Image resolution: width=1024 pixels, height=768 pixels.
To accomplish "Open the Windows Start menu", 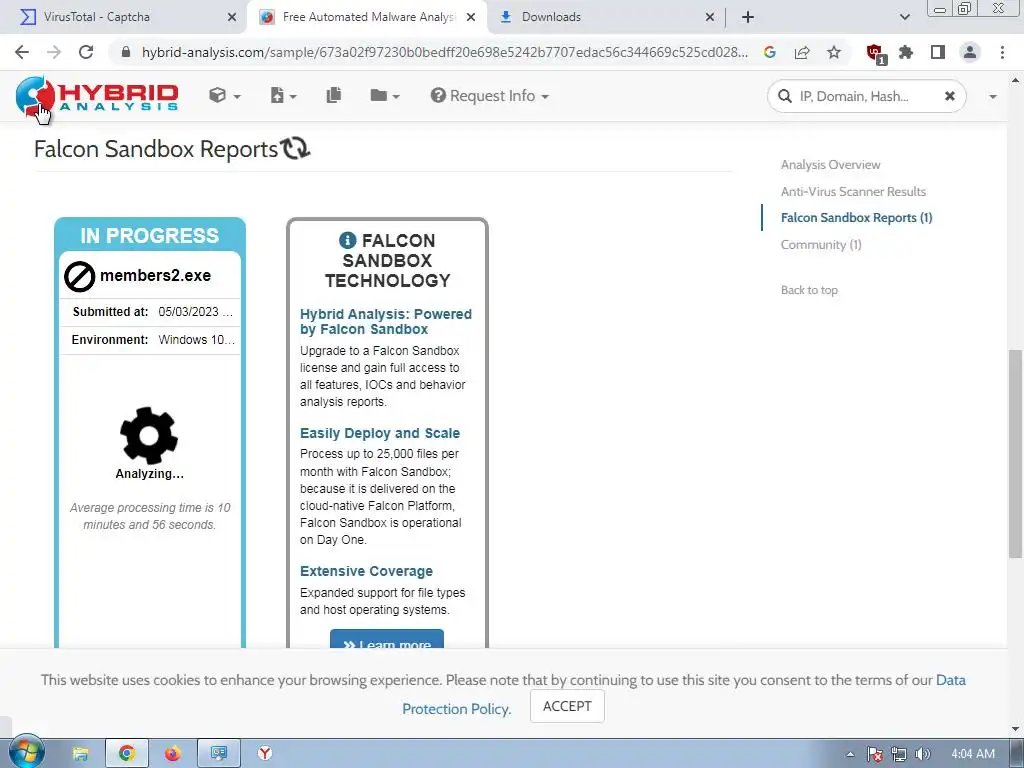I will coord(26,752).
